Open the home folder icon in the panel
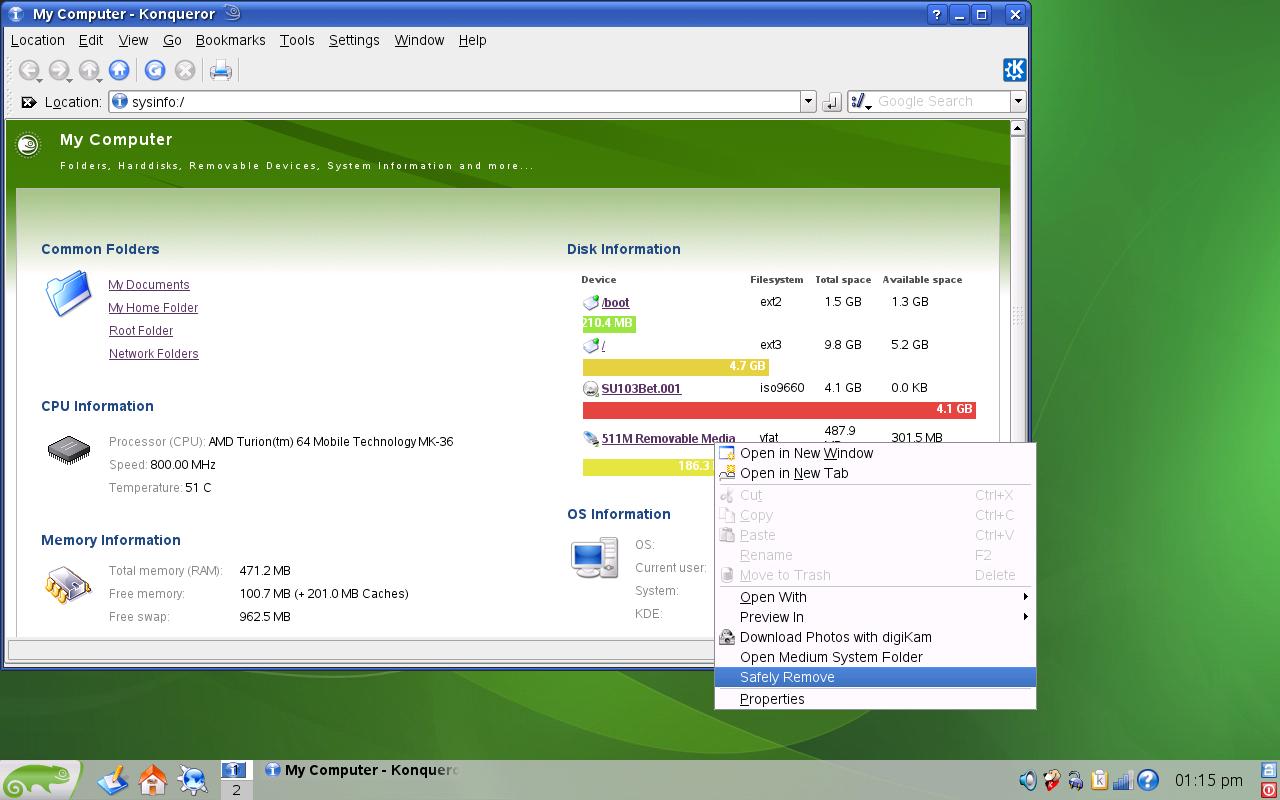The image size is (1280, 800). pos(153,779)
